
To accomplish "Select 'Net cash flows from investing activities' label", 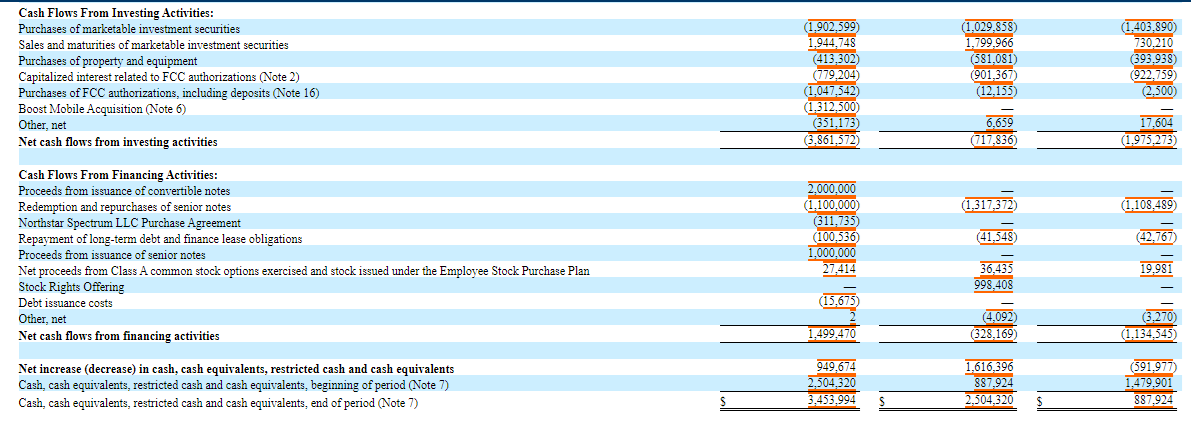I will tap(118, 142).
